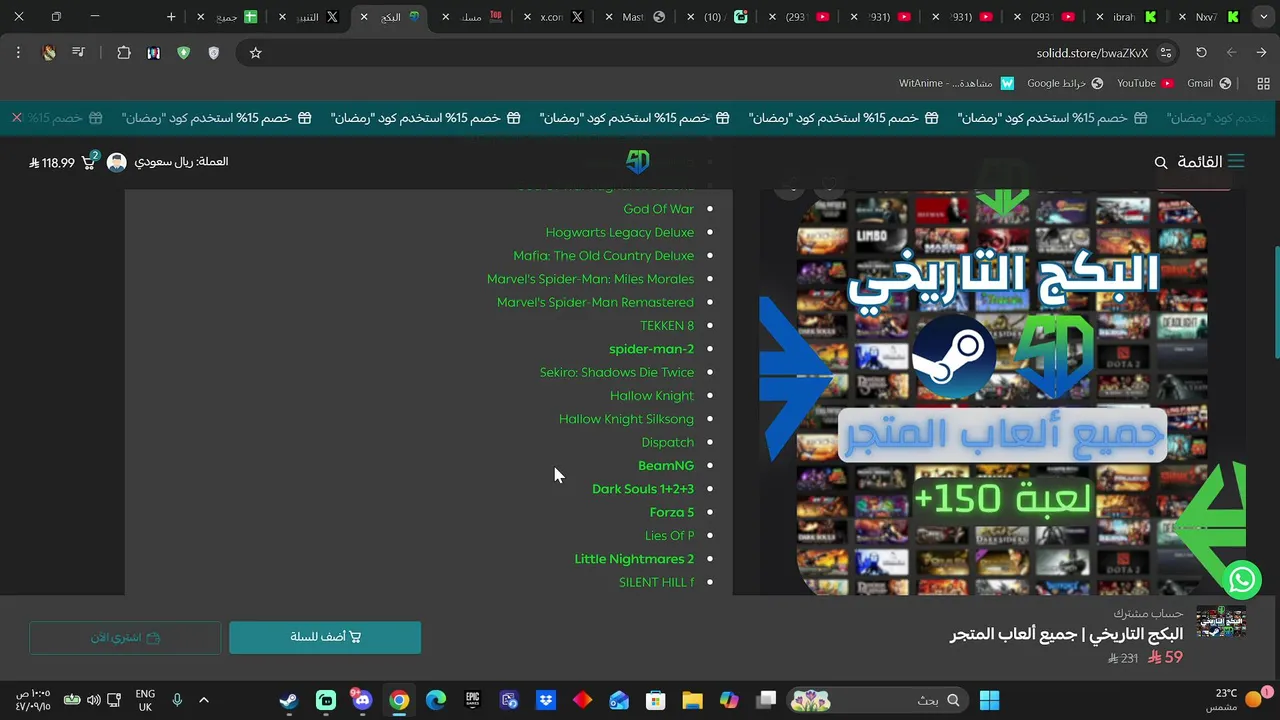The width and height of the screenshot is (1280, 720).
Task: Open the Lies Of P link
Action: [x=669, y=535]
